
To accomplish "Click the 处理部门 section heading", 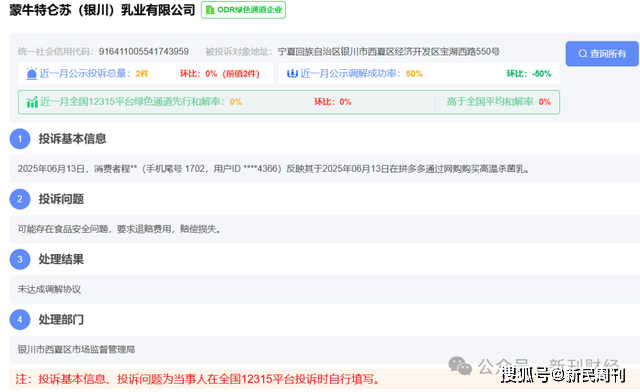I will click(x=61, y=319).
